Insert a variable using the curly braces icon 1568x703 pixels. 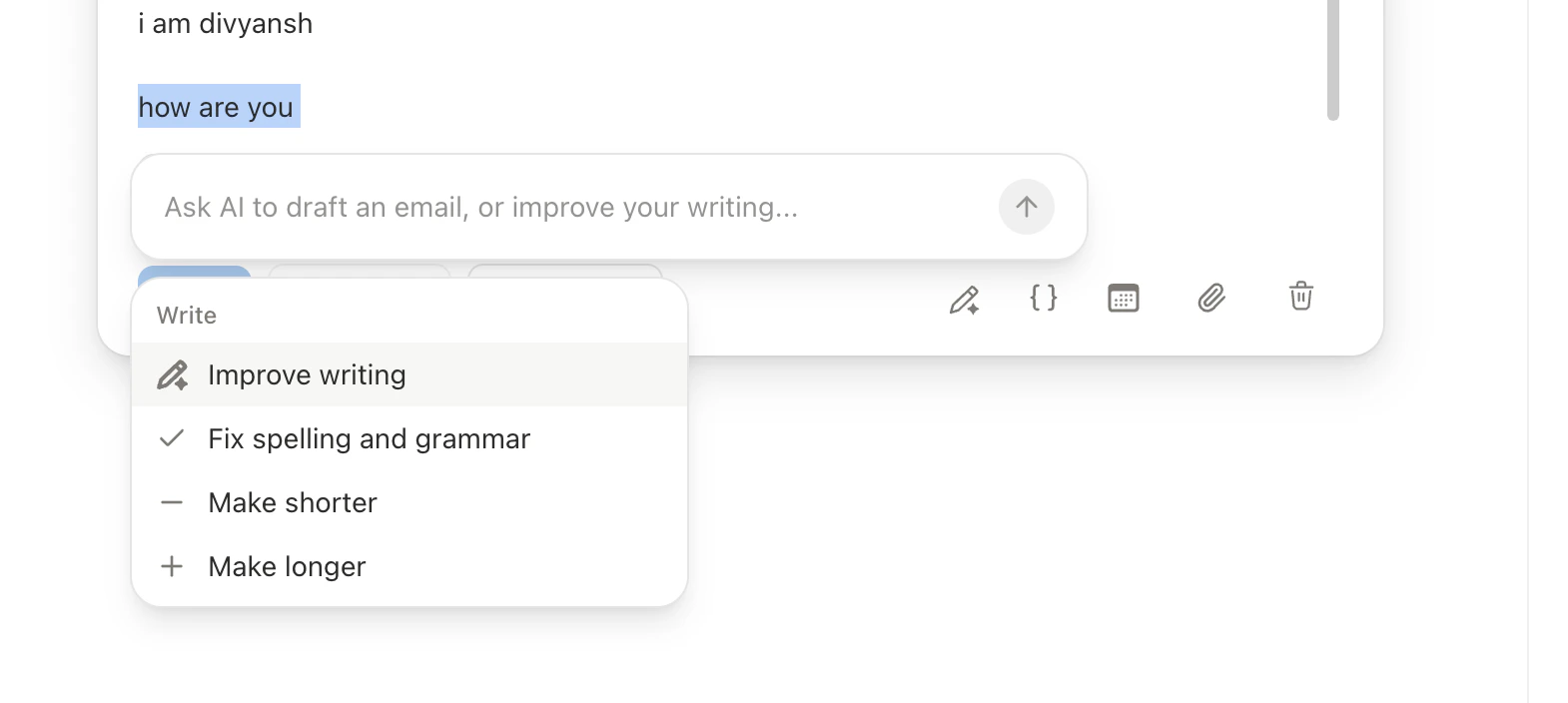[x=1043, y=298]
